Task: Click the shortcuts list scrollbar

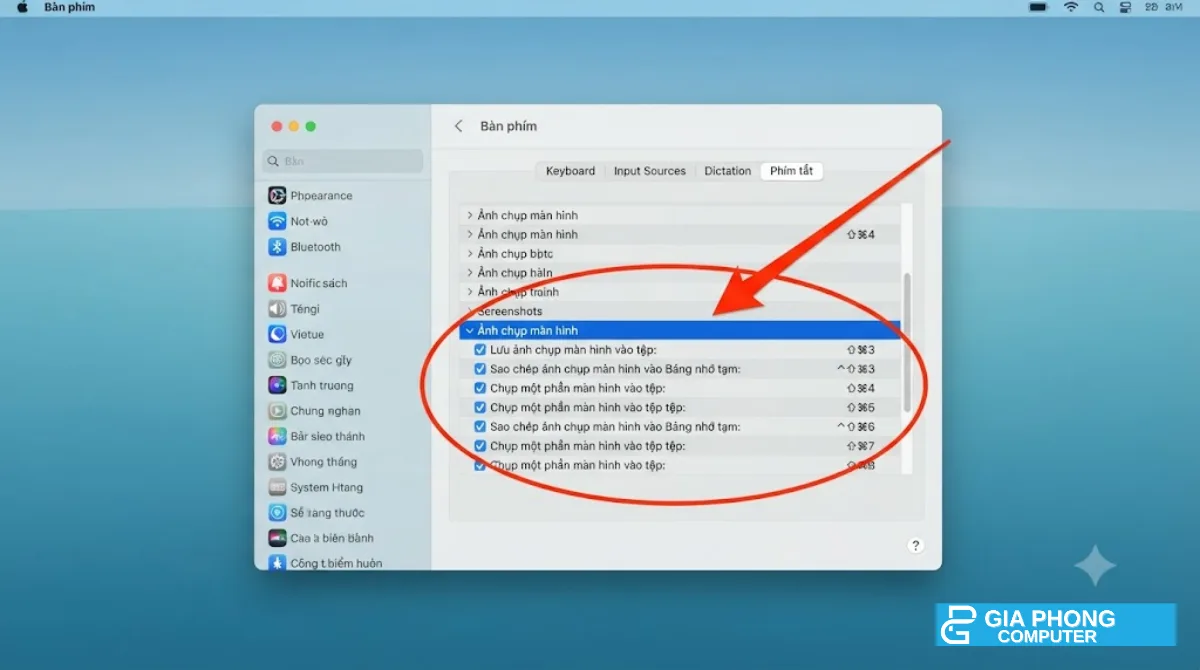Action: 907,341
